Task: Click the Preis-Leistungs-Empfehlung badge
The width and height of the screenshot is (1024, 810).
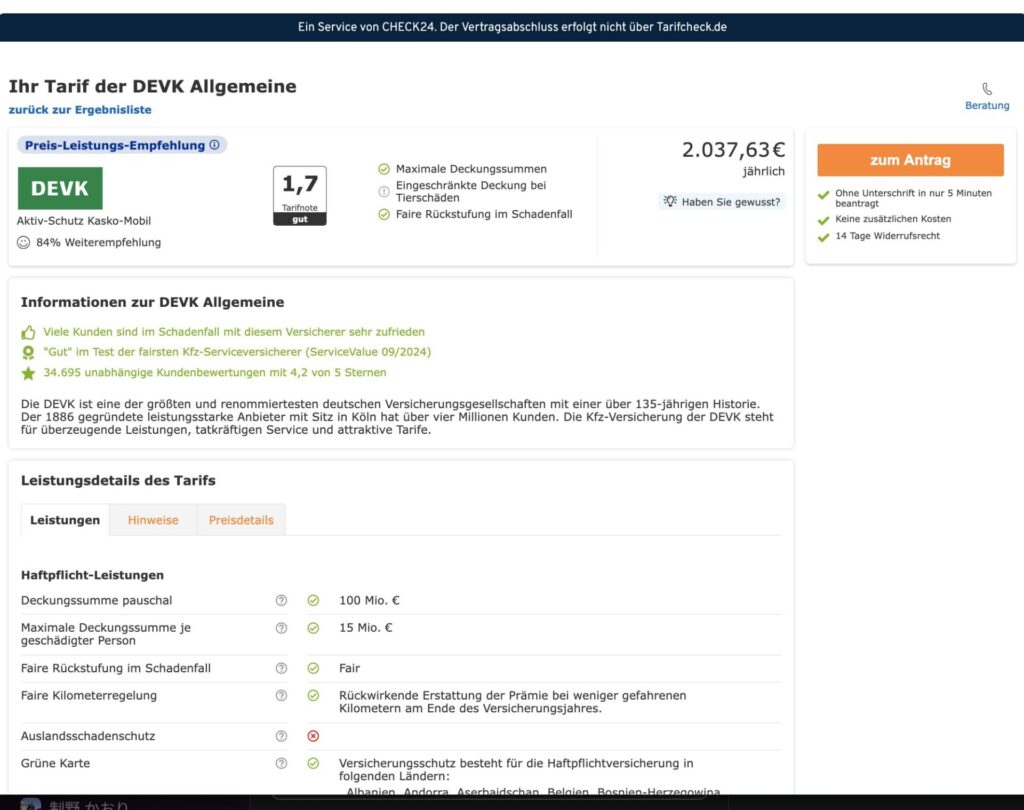Action: pos(122,145)
